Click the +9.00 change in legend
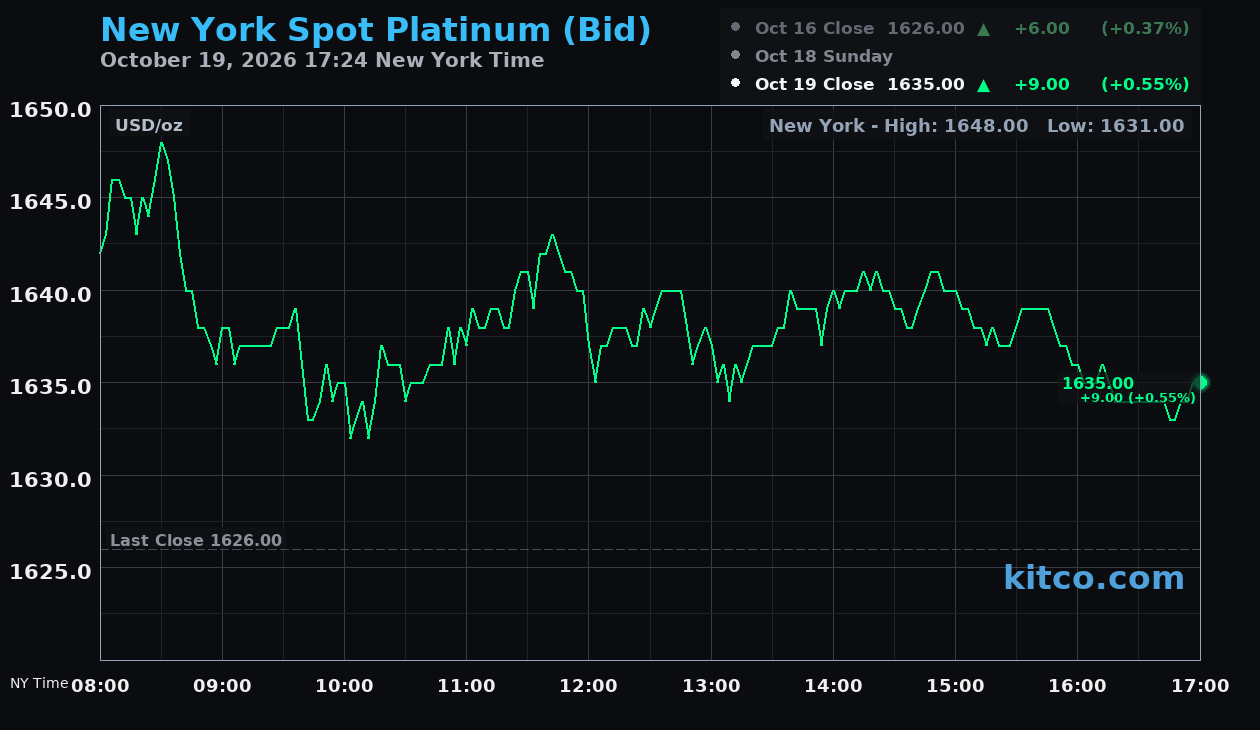 pos(1042,85)
